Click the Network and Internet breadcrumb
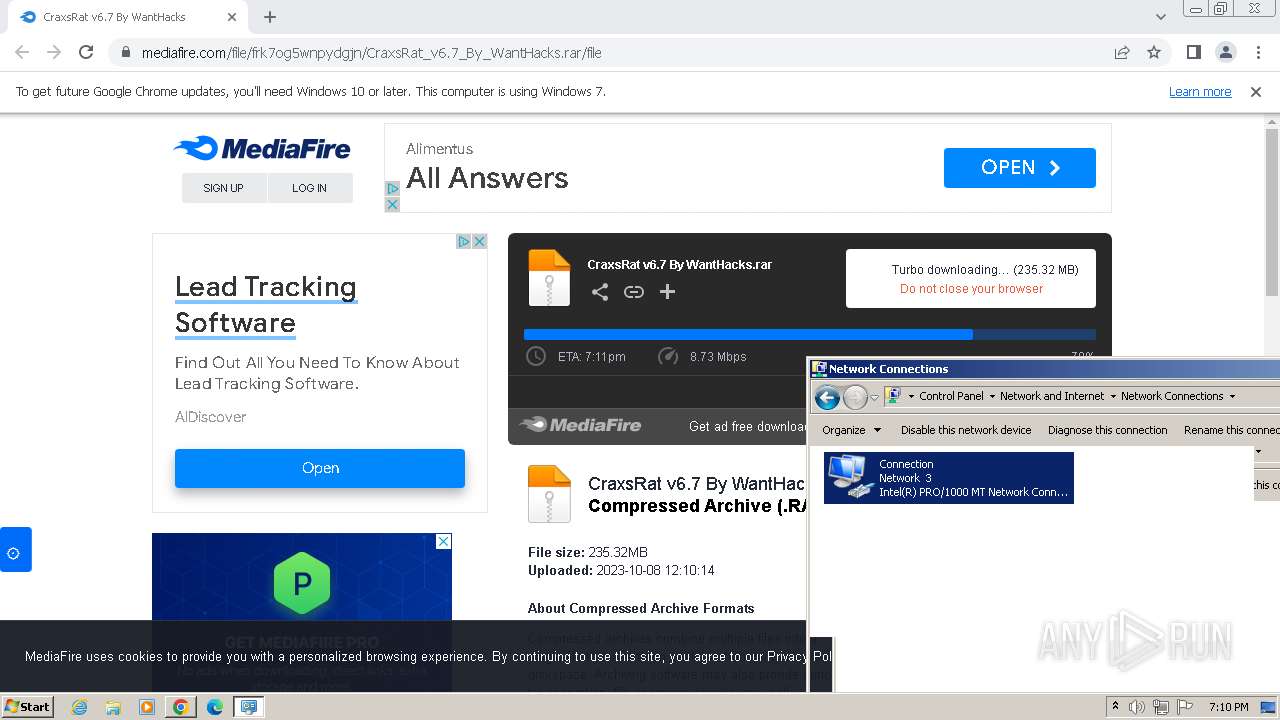 tap(1052, 396)
